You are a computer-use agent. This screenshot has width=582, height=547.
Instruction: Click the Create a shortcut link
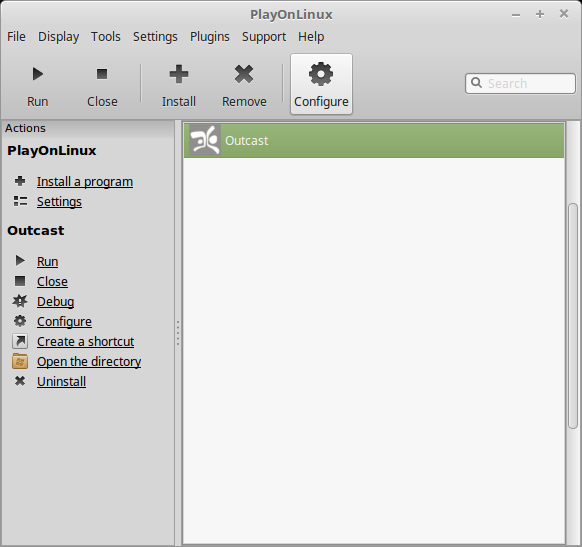pos(85,342)
